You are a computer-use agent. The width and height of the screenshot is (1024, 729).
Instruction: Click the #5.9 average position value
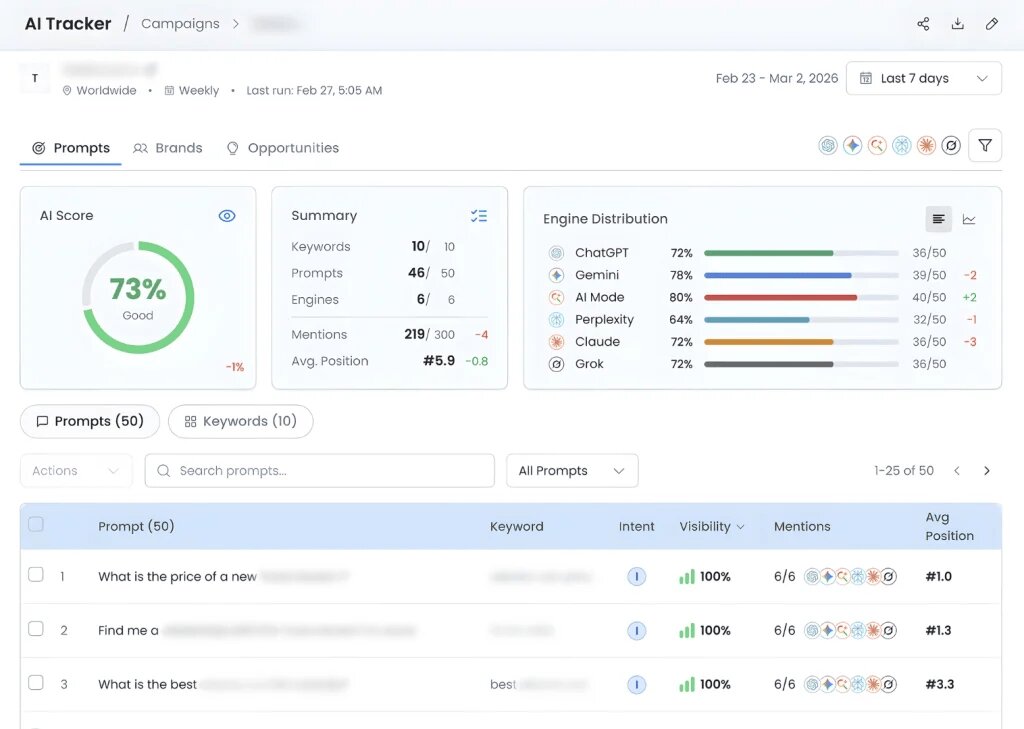pyautogui.click(x=439, y=361)
